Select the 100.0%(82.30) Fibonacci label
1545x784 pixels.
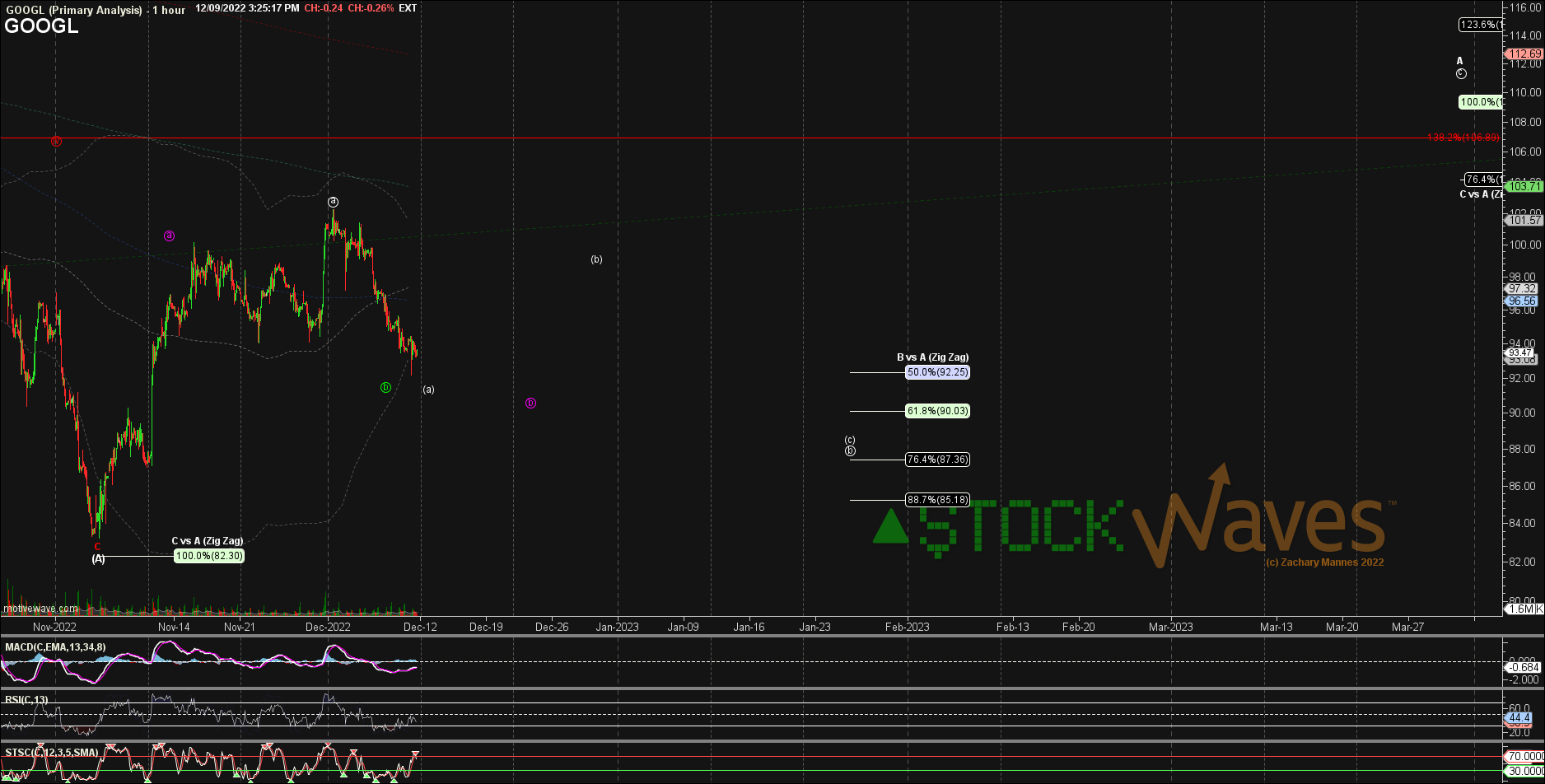[x=209, y=556]
